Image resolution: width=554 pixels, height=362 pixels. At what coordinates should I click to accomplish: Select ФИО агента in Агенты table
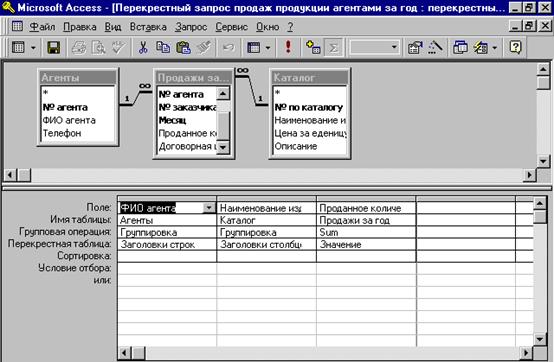(69, 120)
